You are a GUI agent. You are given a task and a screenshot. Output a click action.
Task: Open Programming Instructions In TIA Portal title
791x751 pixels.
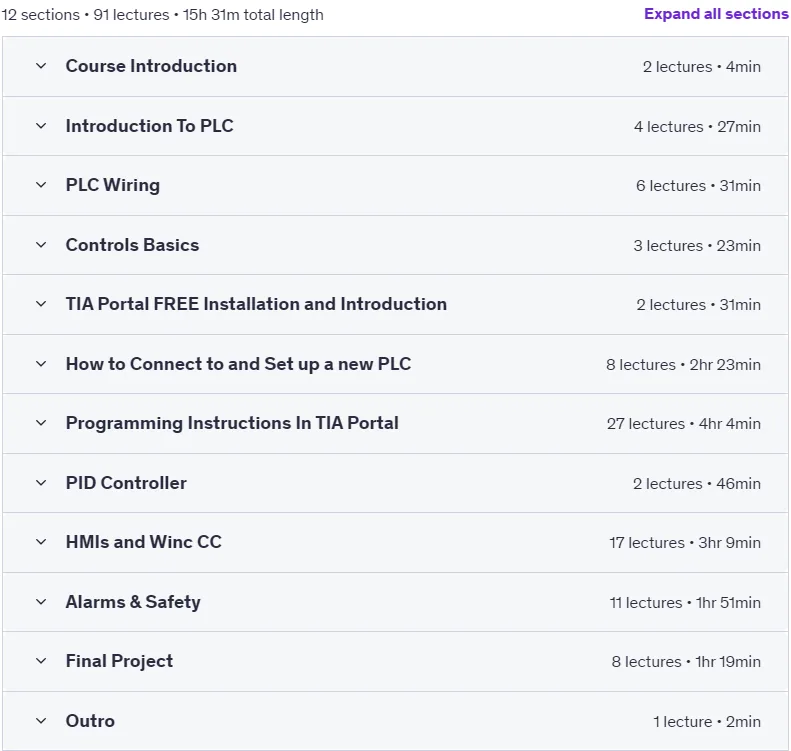point(232,423)
